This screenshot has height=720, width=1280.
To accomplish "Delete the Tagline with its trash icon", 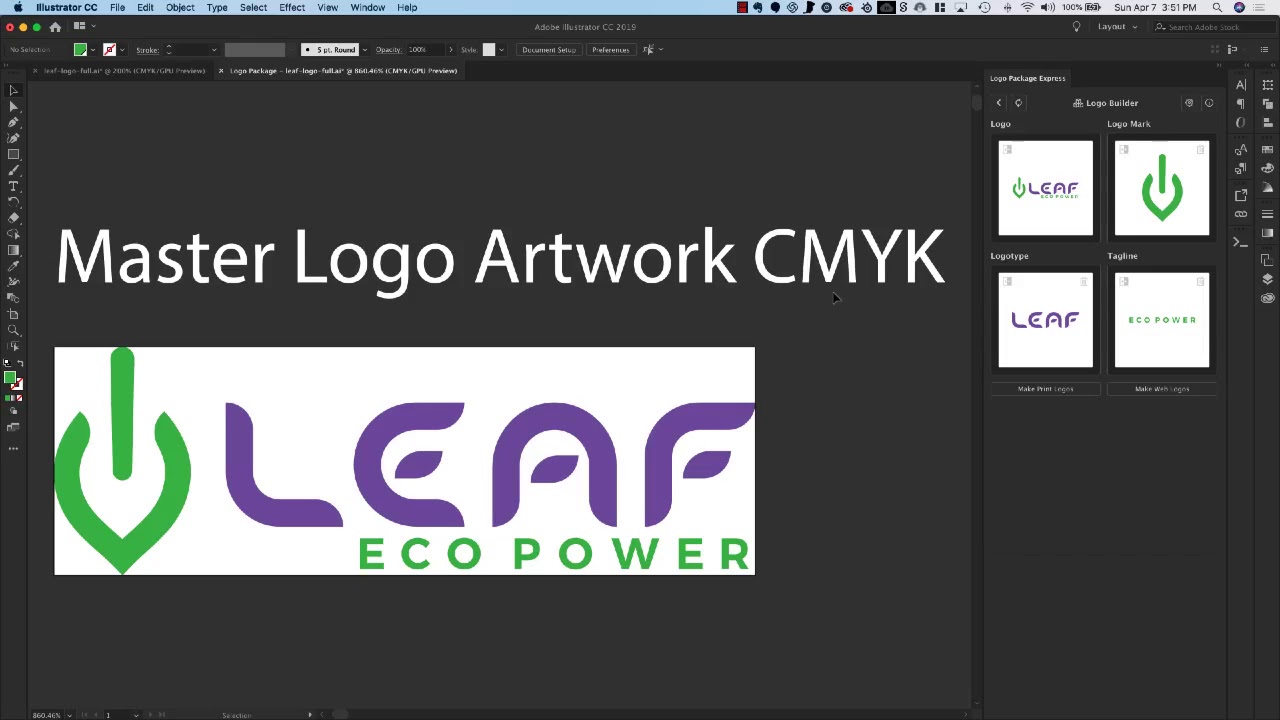I will pyautogui.click(x=1201, y=282).
